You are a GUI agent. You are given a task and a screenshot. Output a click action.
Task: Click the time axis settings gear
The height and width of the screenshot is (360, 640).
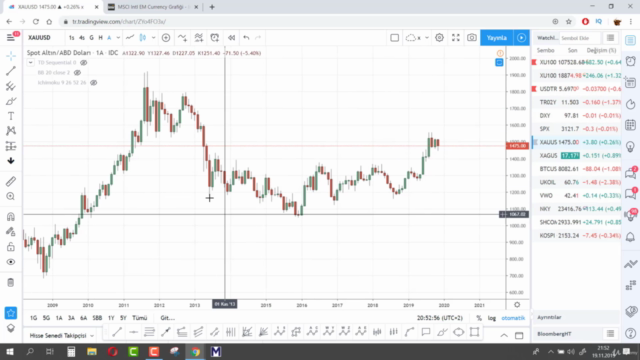(517, 304)
